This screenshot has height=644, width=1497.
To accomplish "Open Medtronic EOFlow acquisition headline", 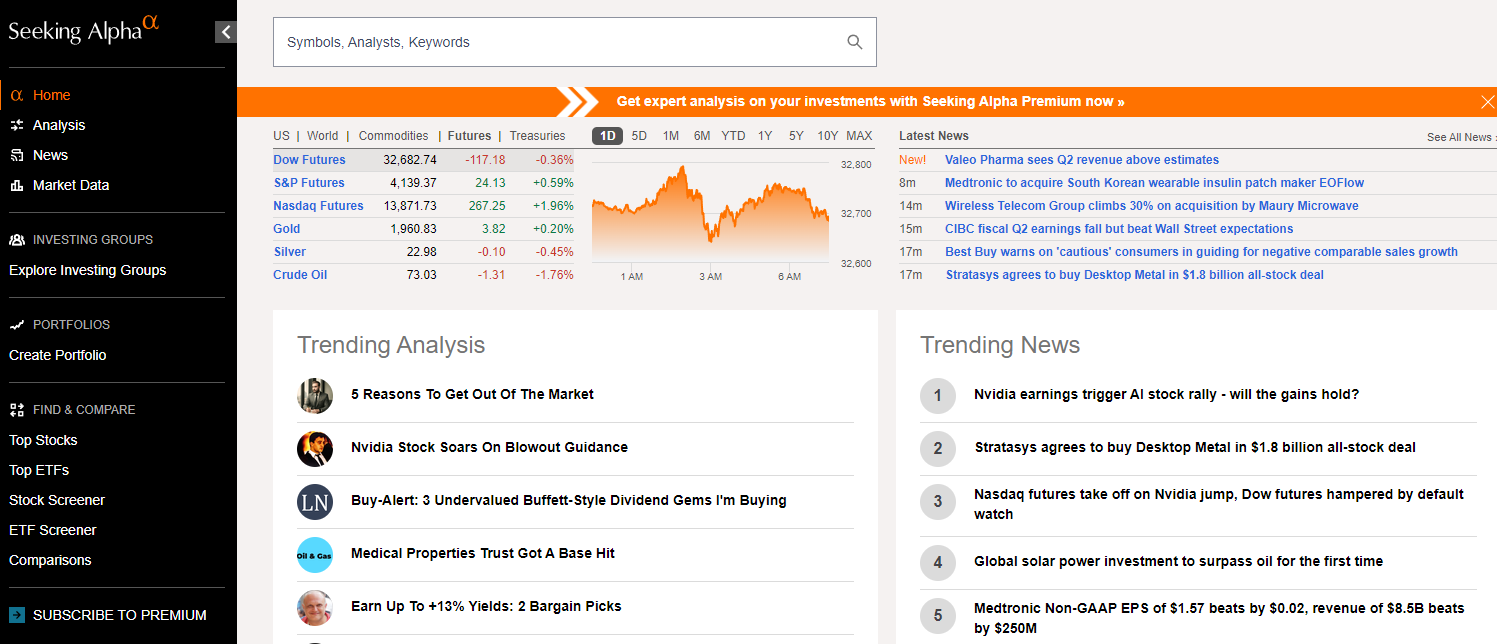I will tap(1154, 183).
